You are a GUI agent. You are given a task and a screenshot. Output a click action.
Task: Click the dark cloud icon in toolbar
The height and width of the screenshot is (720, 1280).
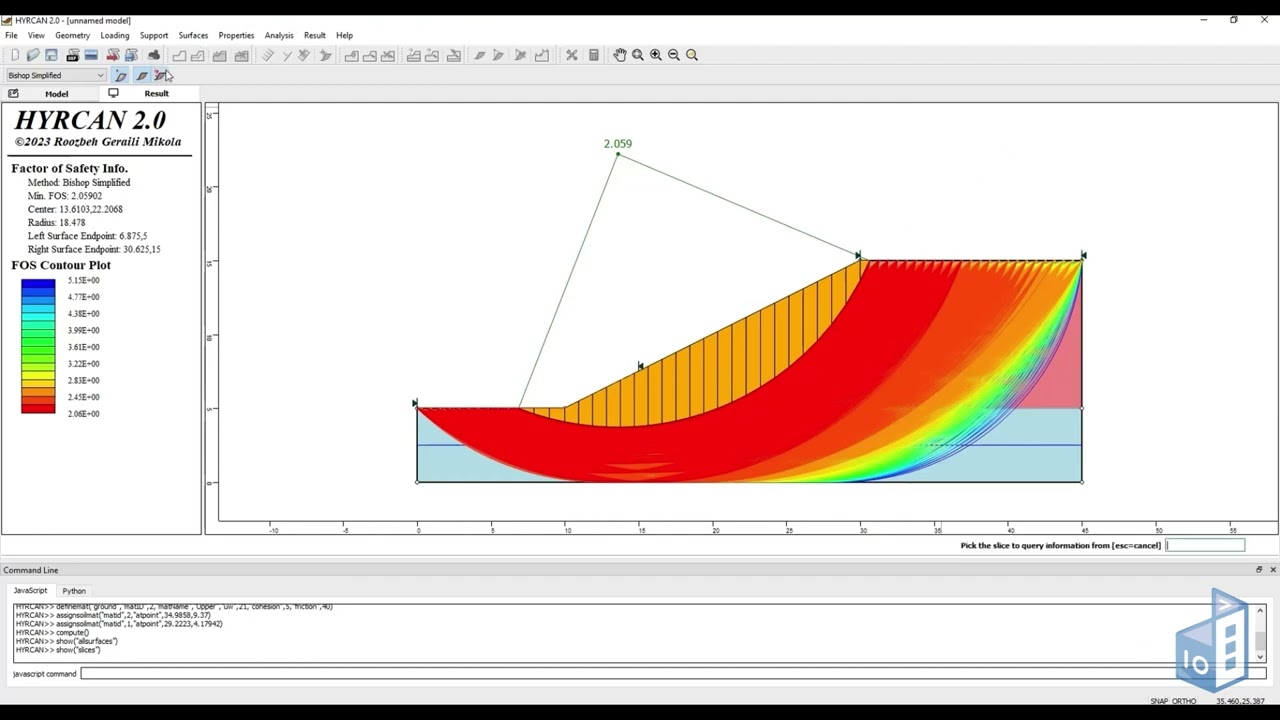153,55
